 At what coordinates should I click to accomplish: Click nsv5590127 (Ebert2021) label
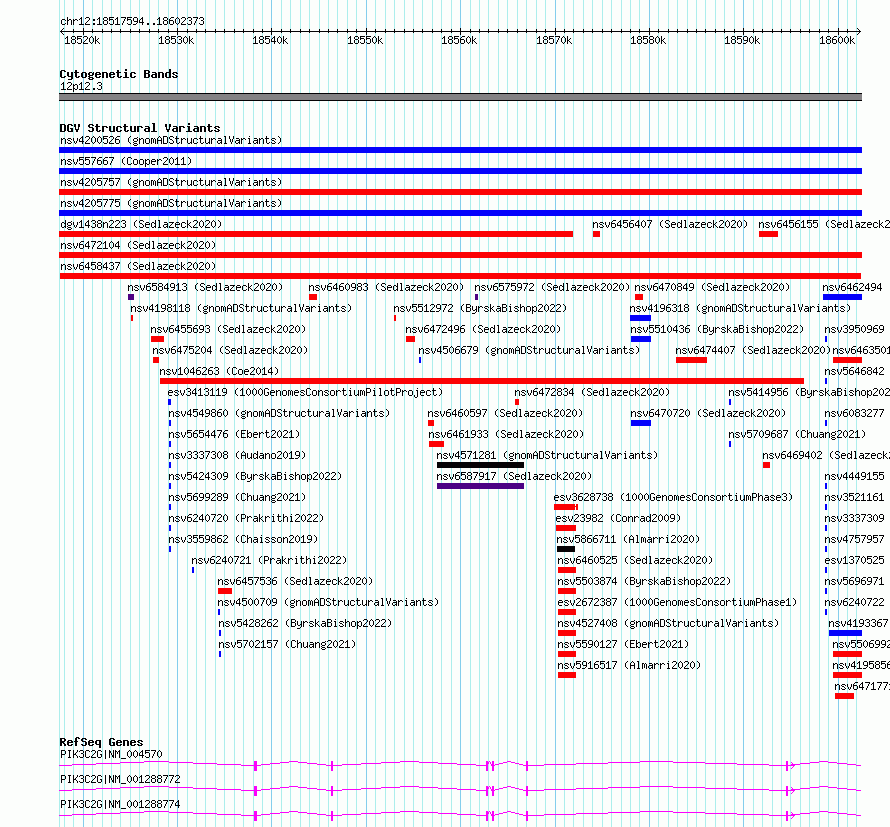(623, 644)
